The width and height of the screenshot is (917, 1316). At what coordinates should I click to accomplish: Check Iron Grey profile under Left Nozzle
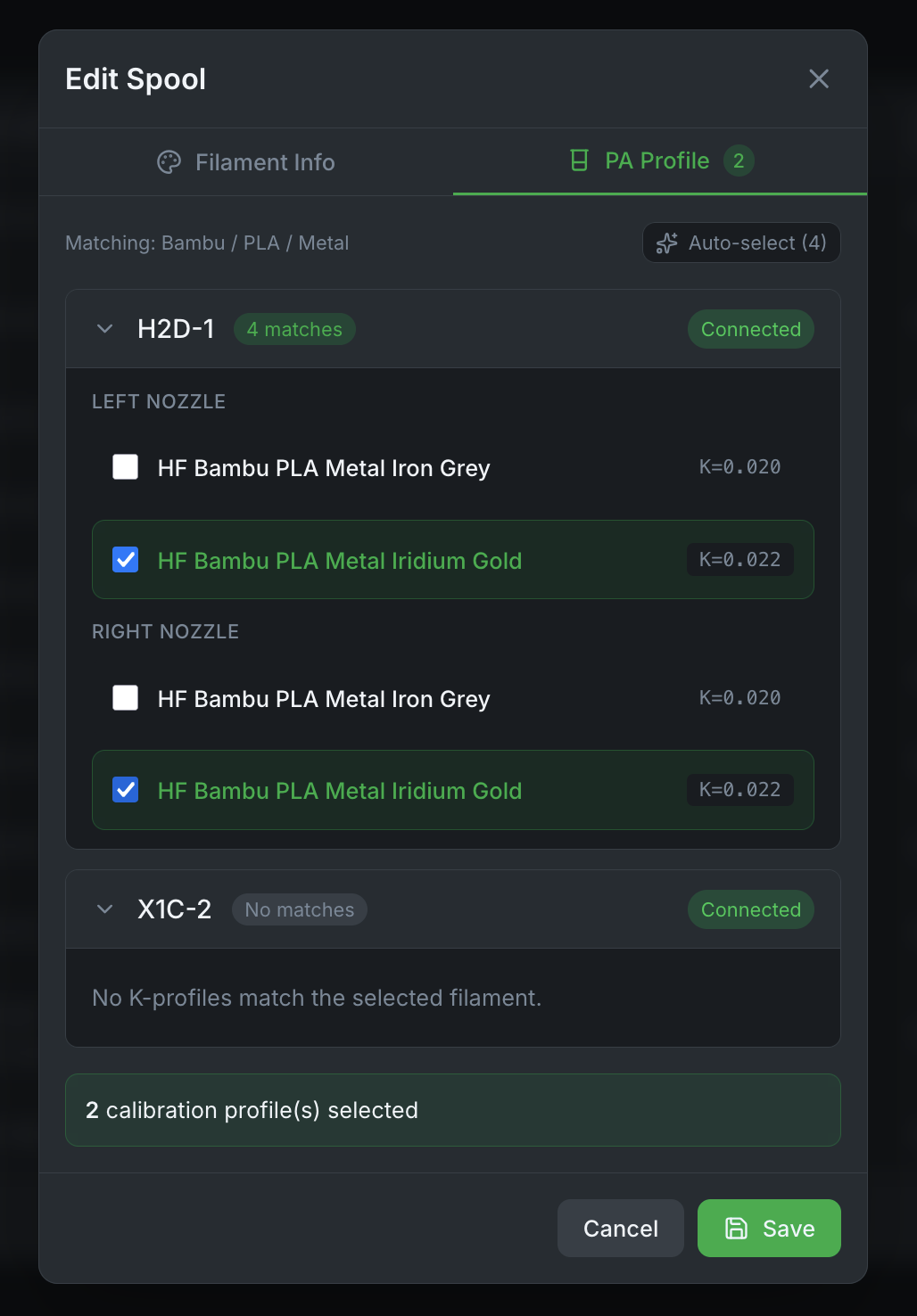[125, 466]
